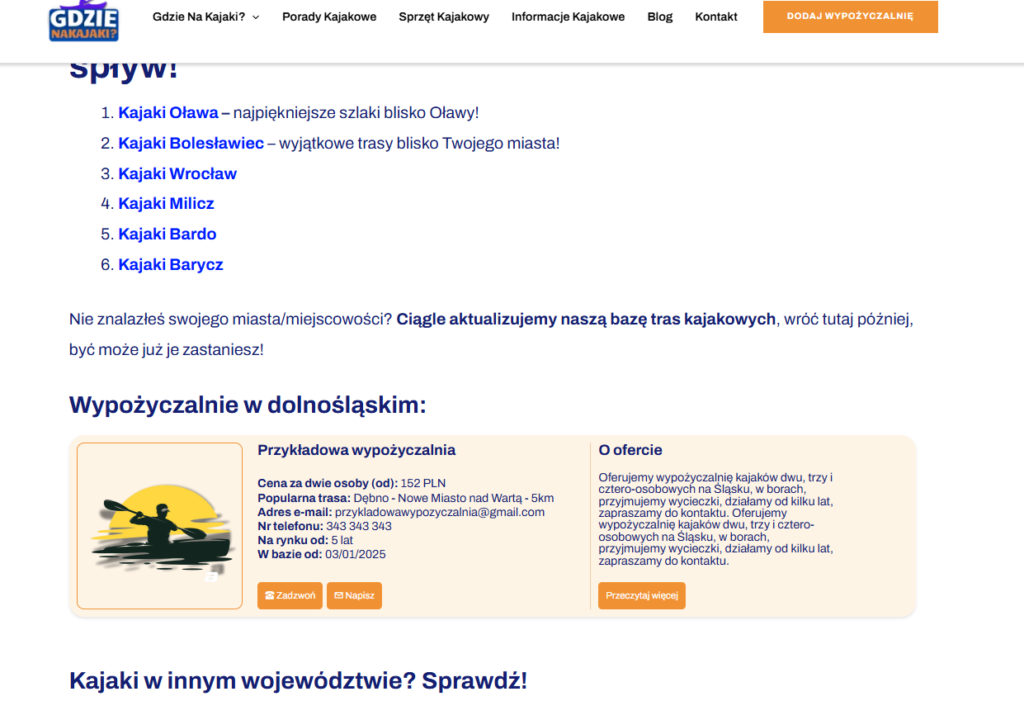Open the Kajaki Bolesławiec link

[191, 143]
